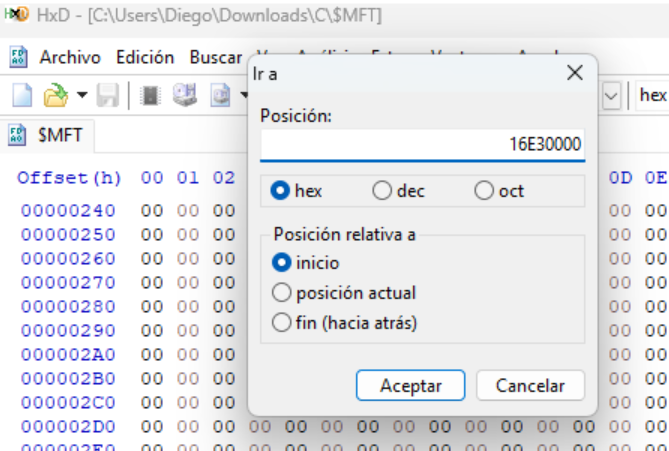Image resolution: width=669 pixels, height=451 pixels.
Task: Click the Aceptar button
Action: point(410,385)
